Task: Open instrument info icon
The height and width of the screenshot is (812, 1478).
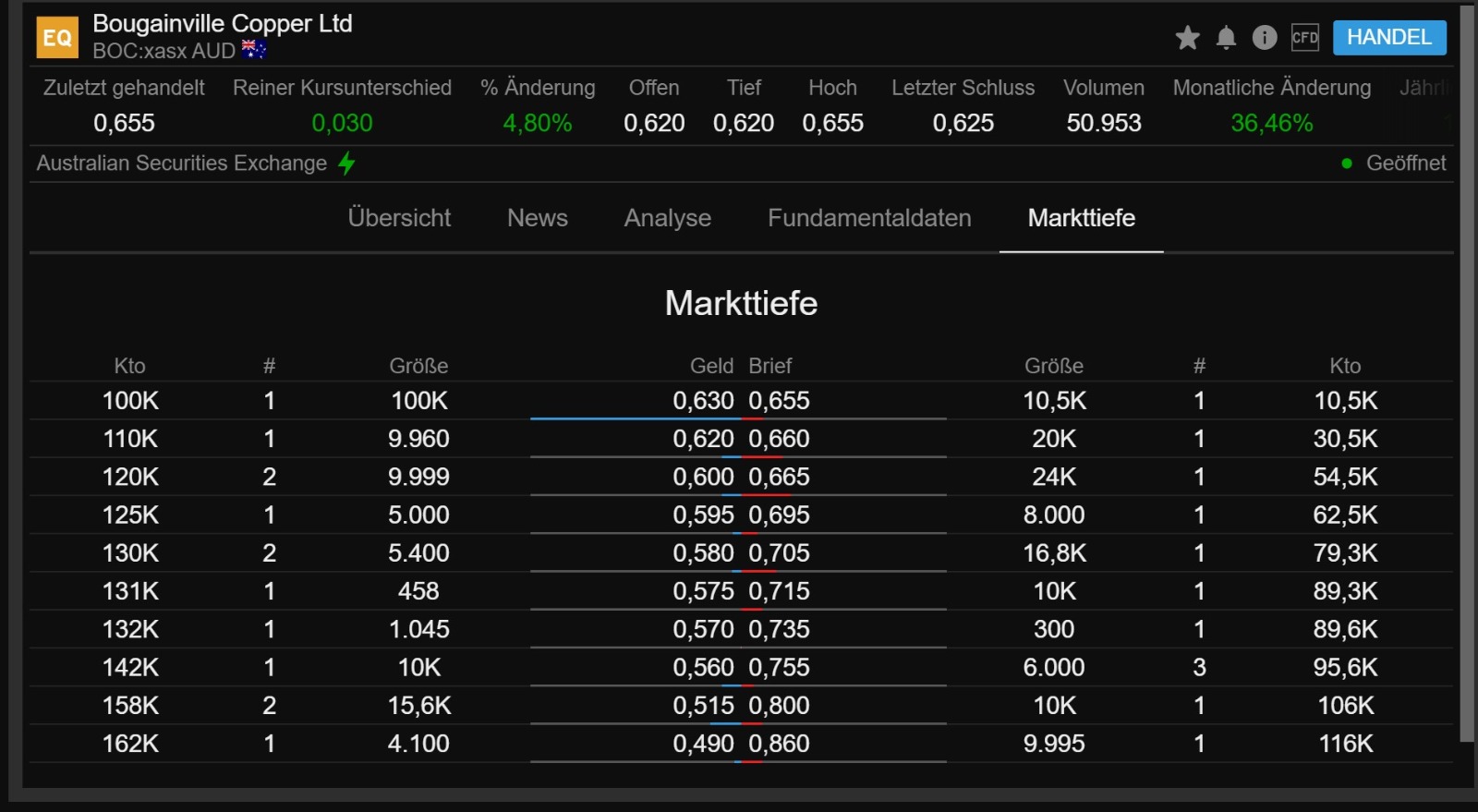Action: pyautogui.click(x=1265, y=37)
